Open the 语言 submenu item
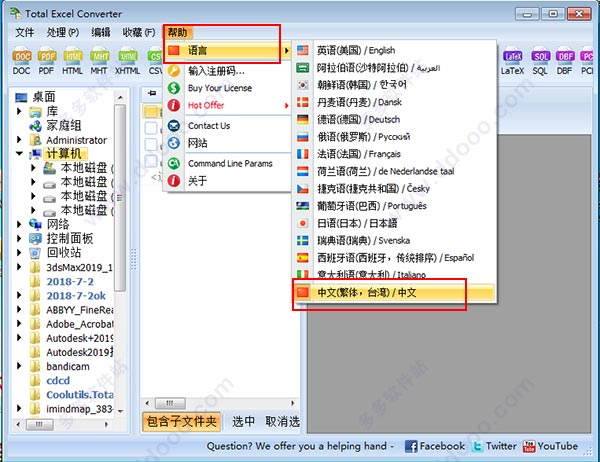600x462 pixels. pyautogui.click(x=227, y=50)
